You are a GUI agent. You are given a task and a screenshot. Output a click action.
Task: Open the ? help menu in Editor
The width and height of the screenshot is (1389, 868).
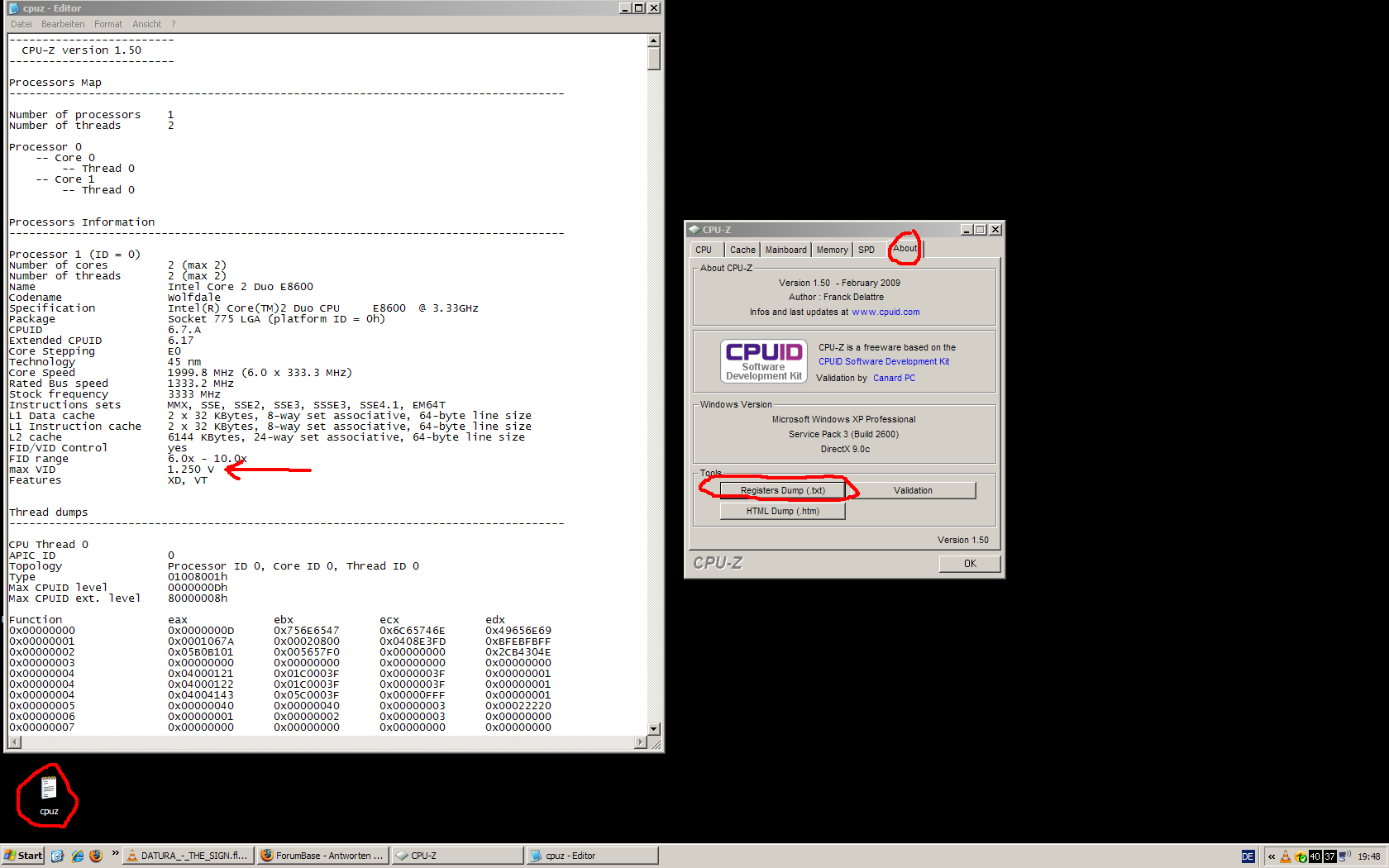(x=174, y=24)
